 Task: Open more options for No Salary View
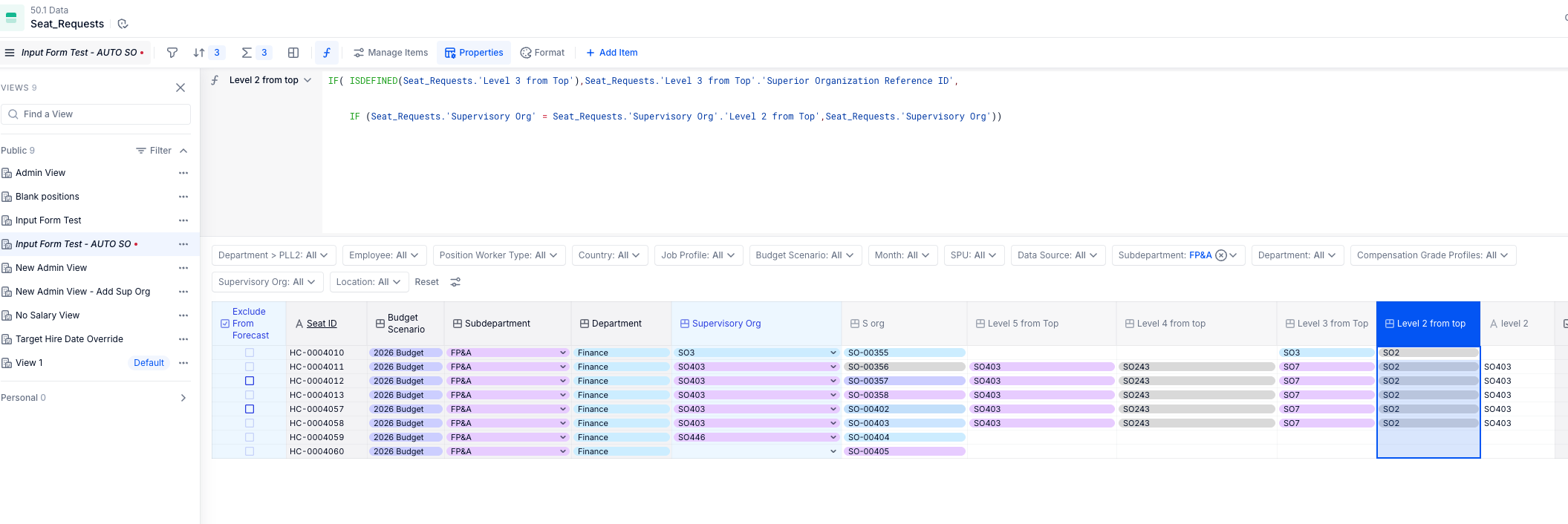click(183, 315)
